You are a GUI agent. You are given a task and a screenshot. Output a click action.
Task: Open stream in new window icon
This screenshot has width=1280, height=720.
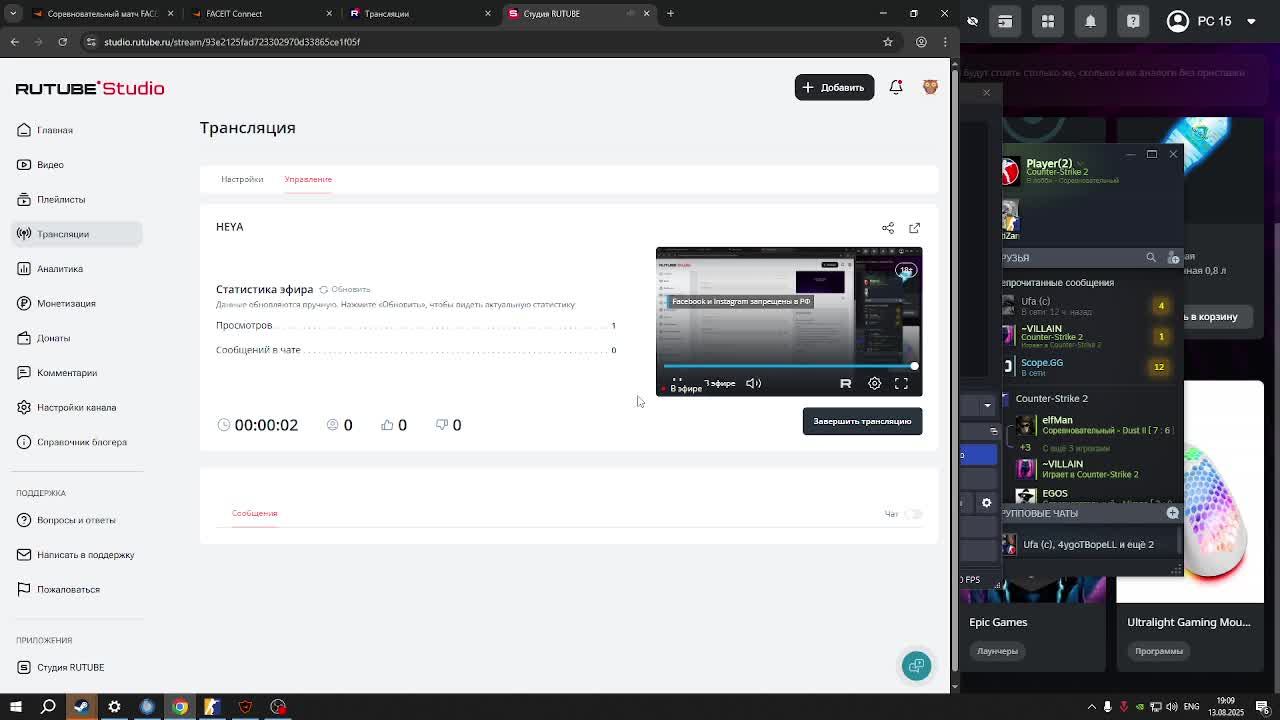914,228
